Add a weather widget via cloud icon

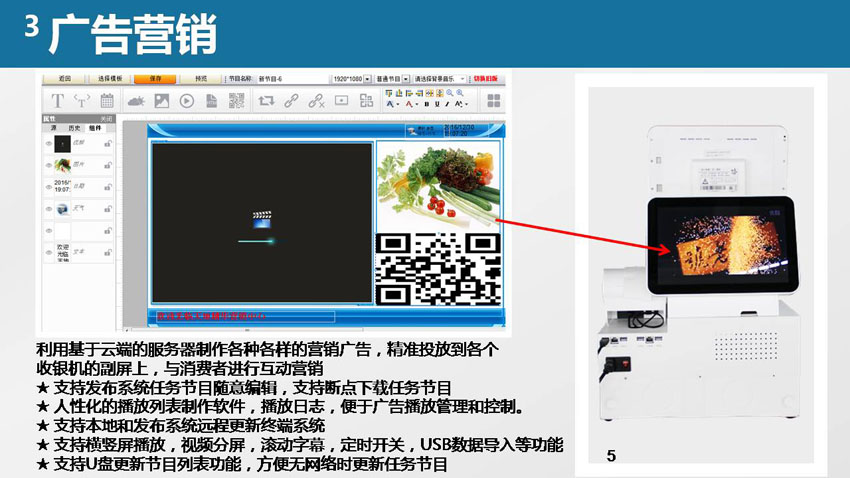[x=134, y=100]
